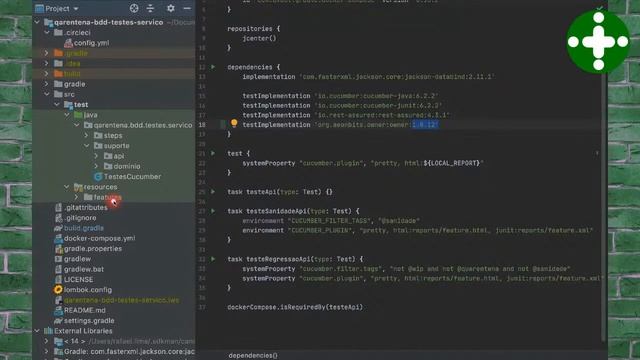640x360 pixels.
Task: Open build.gradle in the project tree
Action: pyautogui.click(x=84, y=228)
